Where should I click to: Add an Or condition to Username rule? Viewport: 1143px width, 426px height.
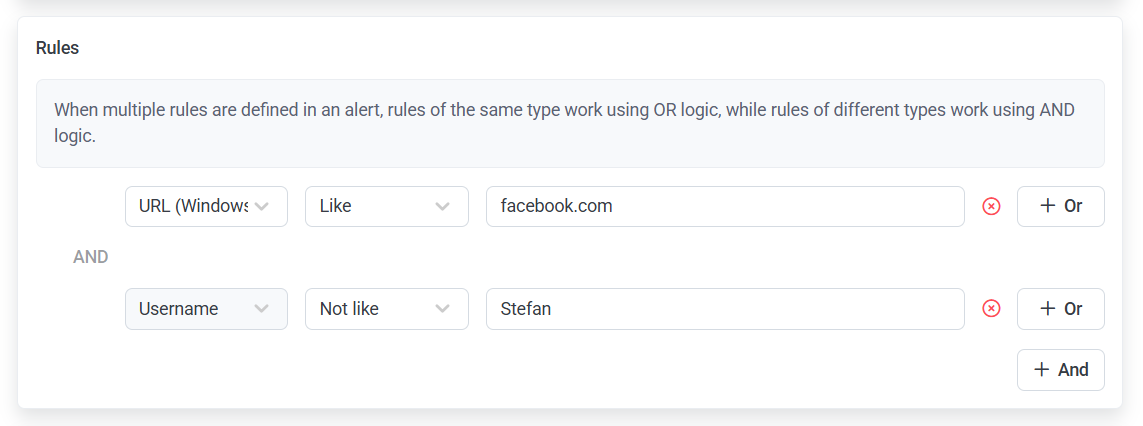click(1061, 309)
